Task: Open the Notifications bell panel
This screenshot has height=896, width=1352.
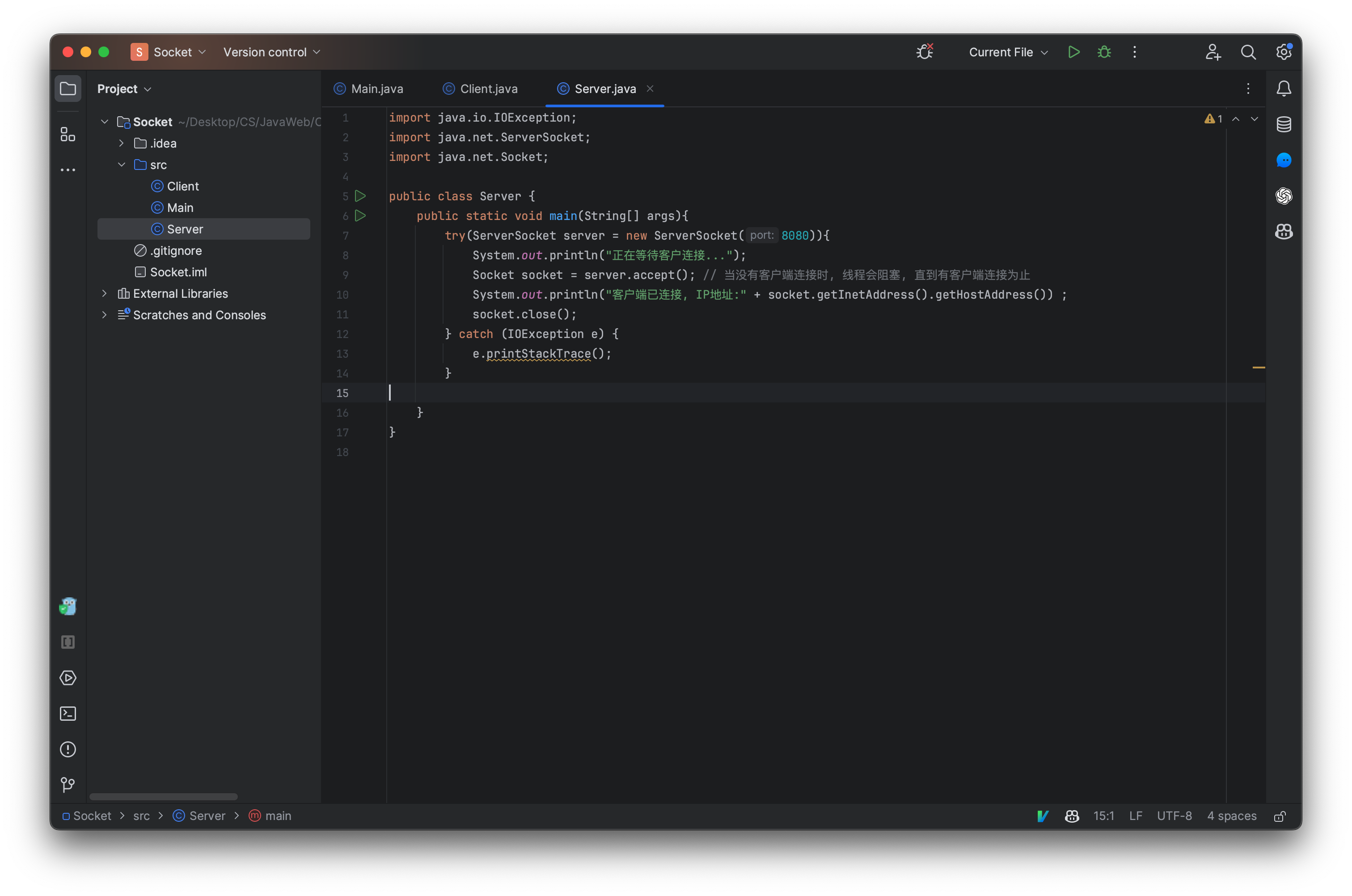Action: coord(1284,89)
